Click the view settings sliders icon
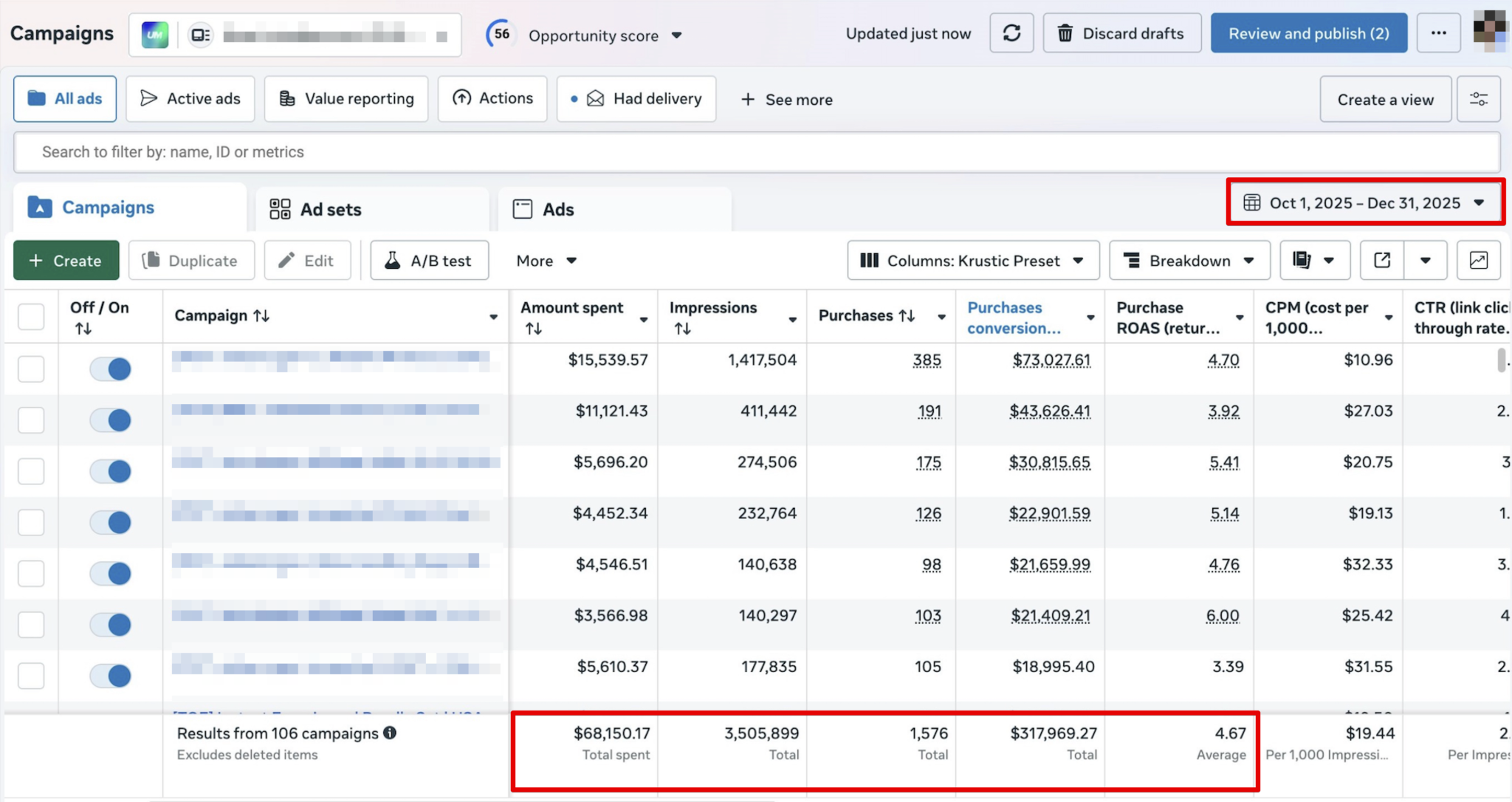1512x802 pixels. click(x=1478, y=99)
